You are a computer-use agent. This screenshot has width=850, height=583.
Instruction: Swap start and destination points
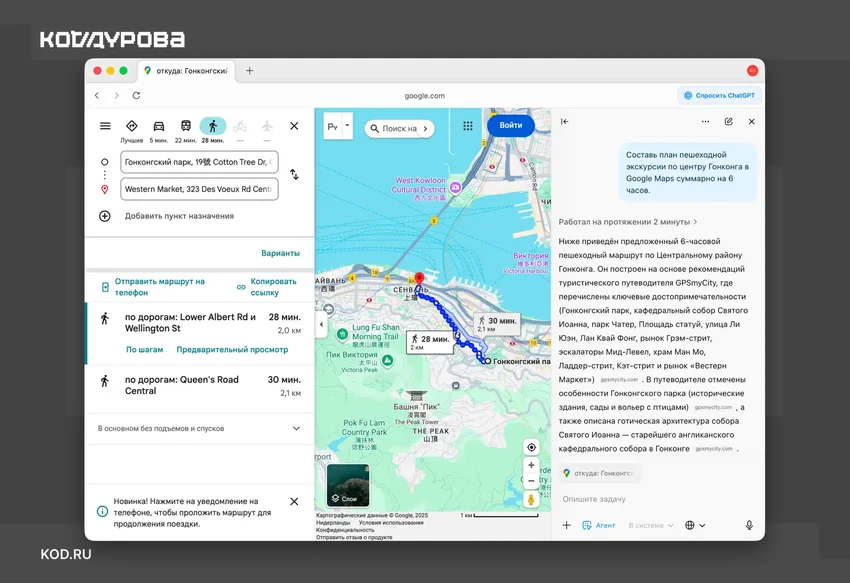tap(294, 175)
